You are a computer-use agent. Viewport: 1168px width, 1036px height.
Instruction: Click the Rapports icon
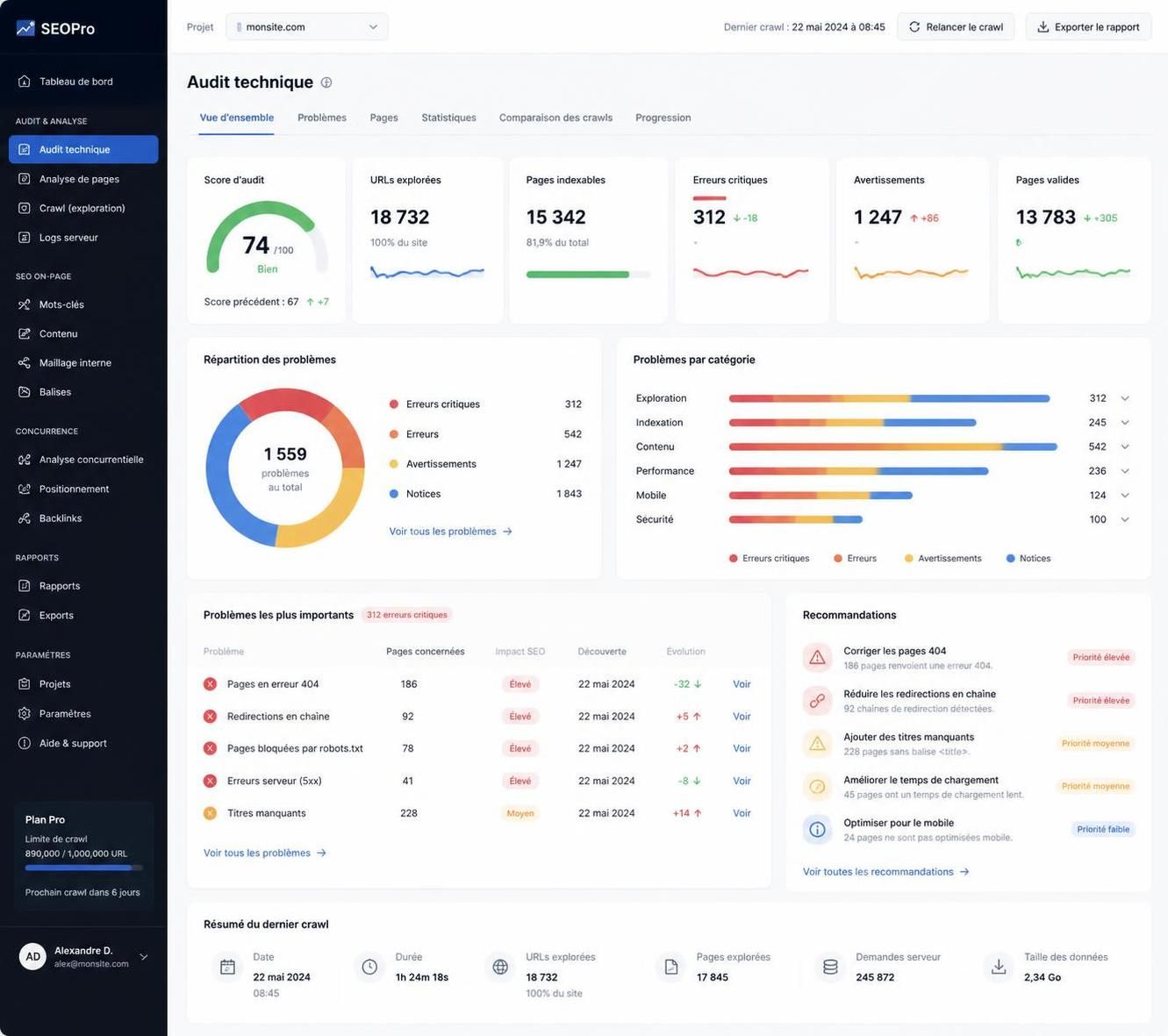[25, 586]
